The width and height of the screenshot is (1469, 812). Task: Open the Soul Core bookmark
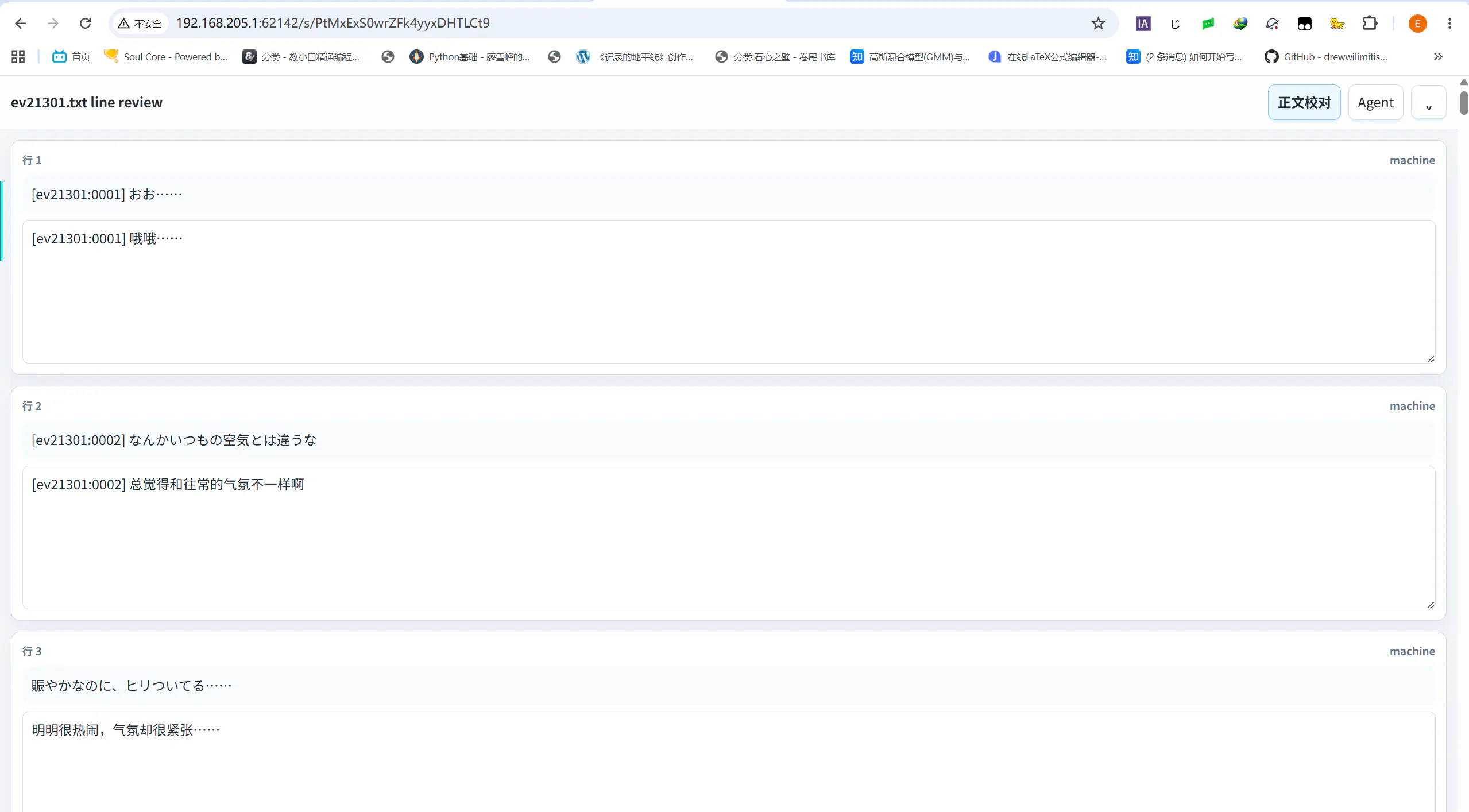[166, 56]
